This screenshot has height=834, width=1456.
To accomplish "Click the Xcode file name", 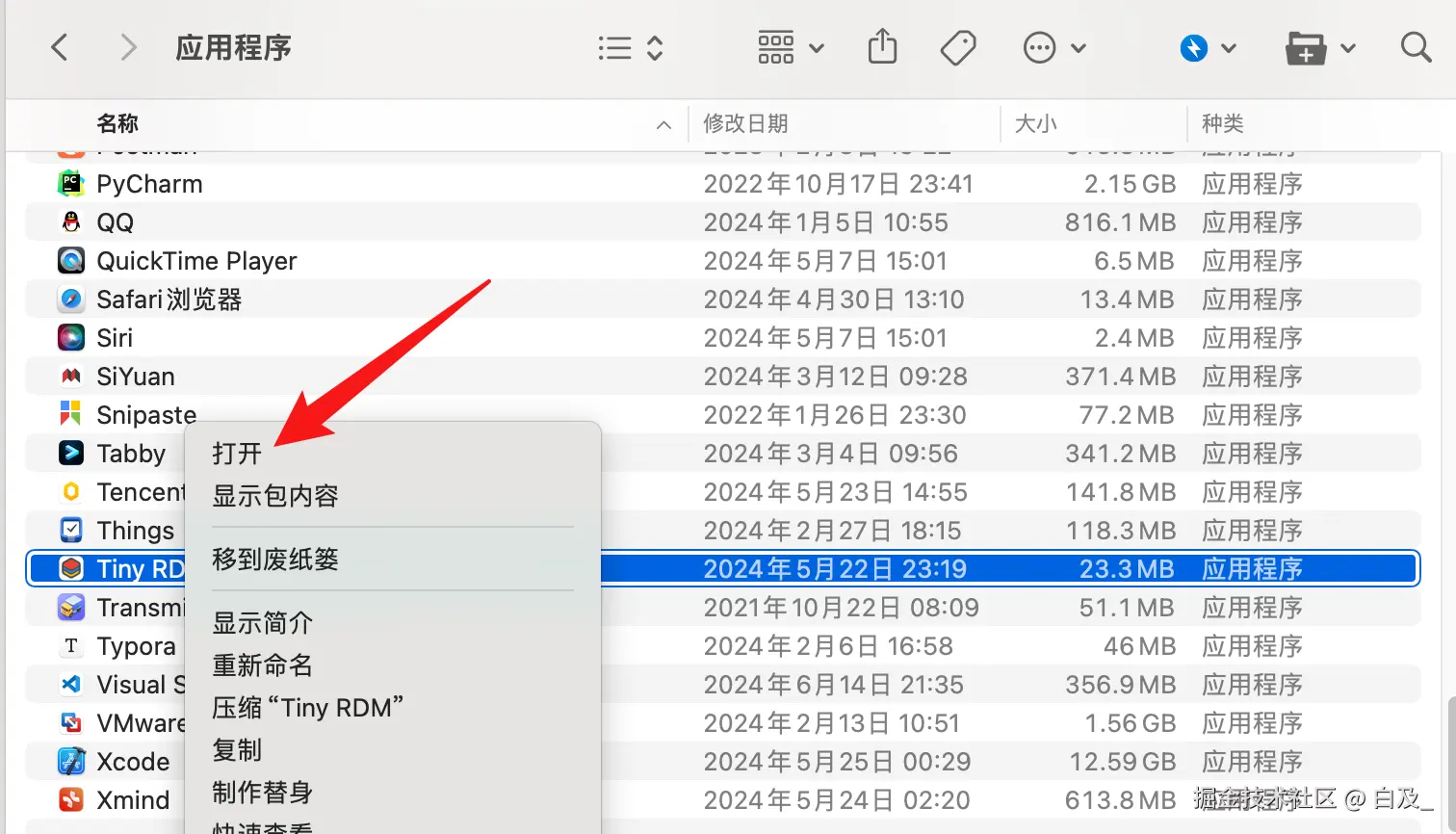I will point(133,762).
